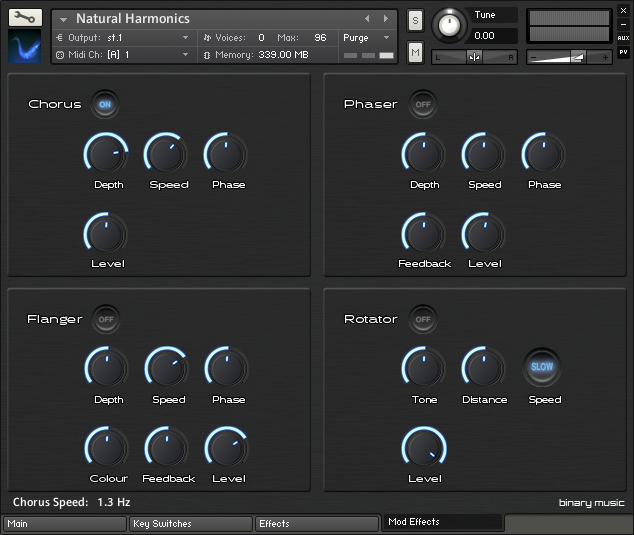Open the wrench edit mode icon
Viewport: 634px width, 535px height.
[25, 17]
